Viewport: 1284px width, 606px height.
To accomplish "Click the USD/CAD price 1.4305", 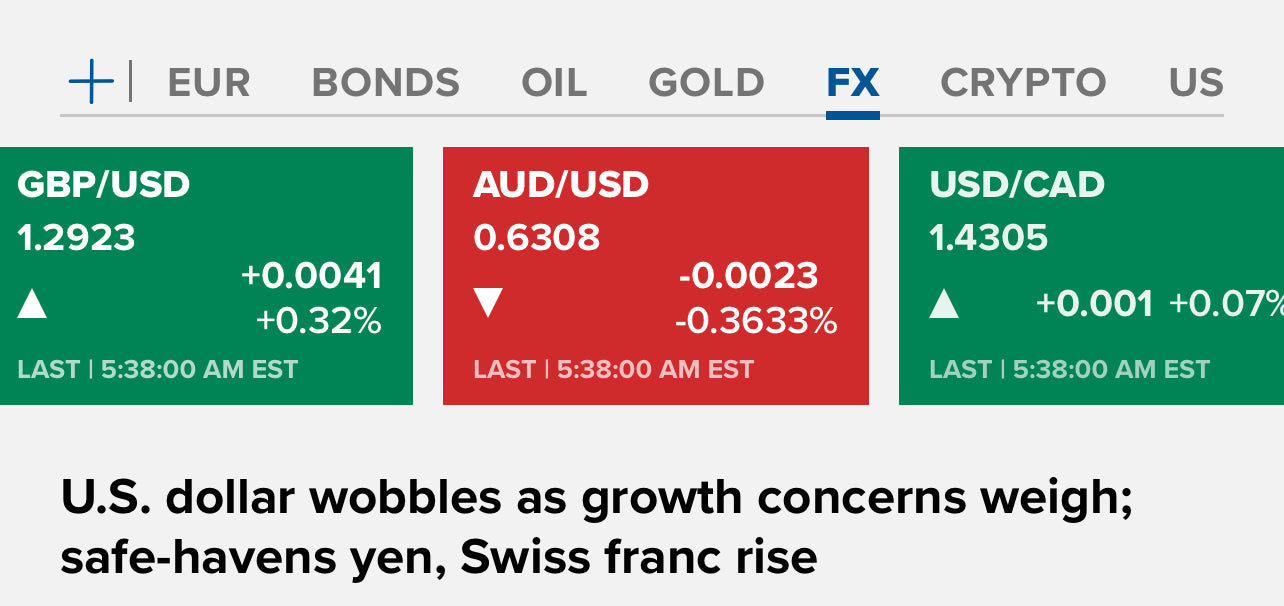I will pos(989,238).
